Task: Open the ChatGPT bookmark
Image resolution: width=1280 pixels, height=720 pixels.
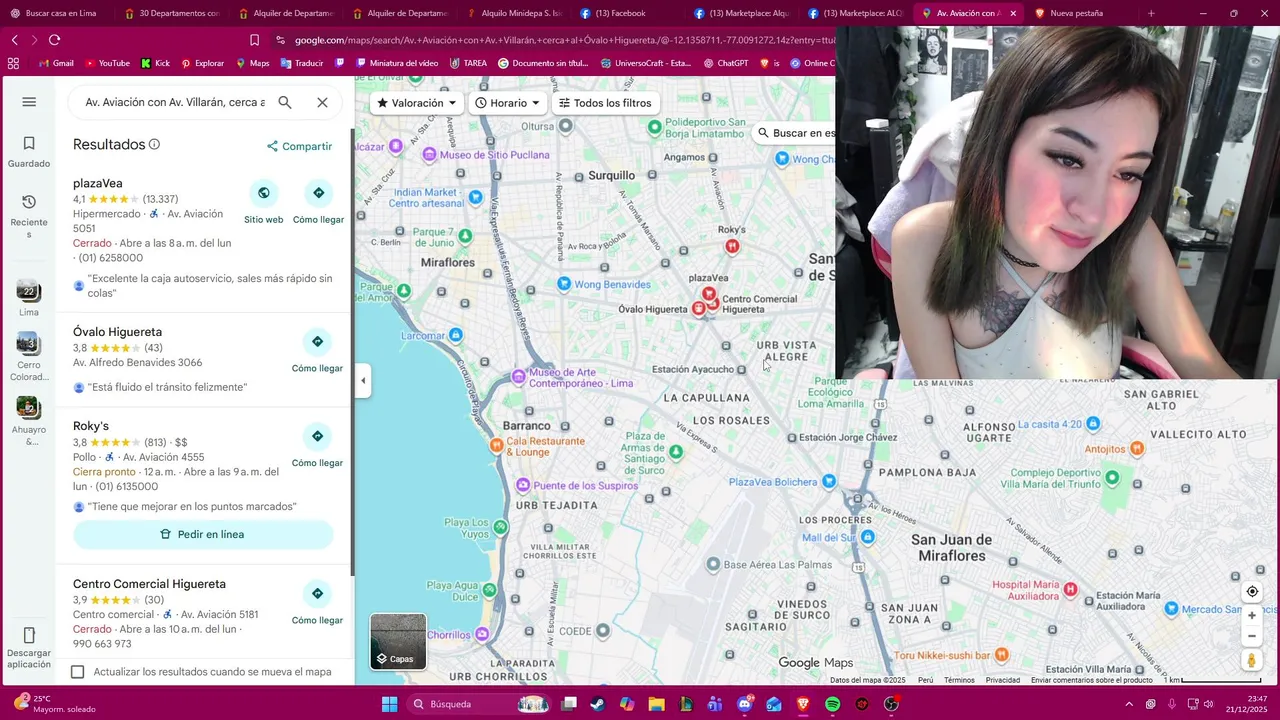Action: 726,63
